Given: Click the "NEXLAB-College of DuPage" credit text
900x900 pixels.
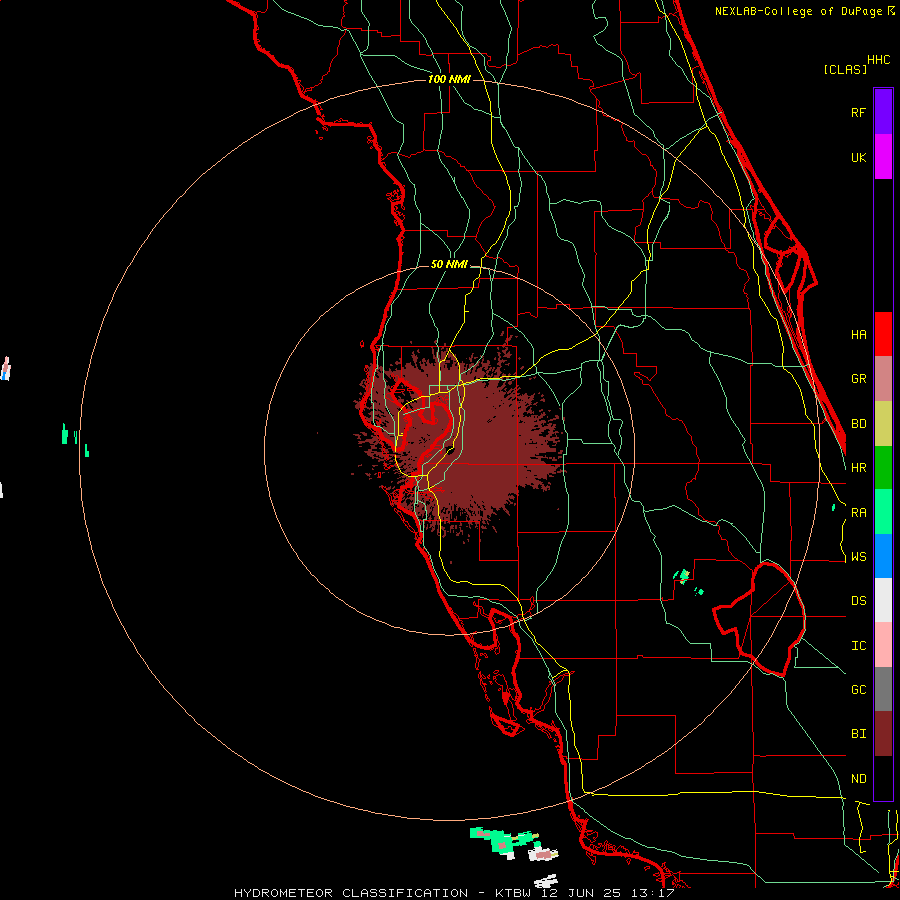Looking at the screenshot, I should click(798, 11).
